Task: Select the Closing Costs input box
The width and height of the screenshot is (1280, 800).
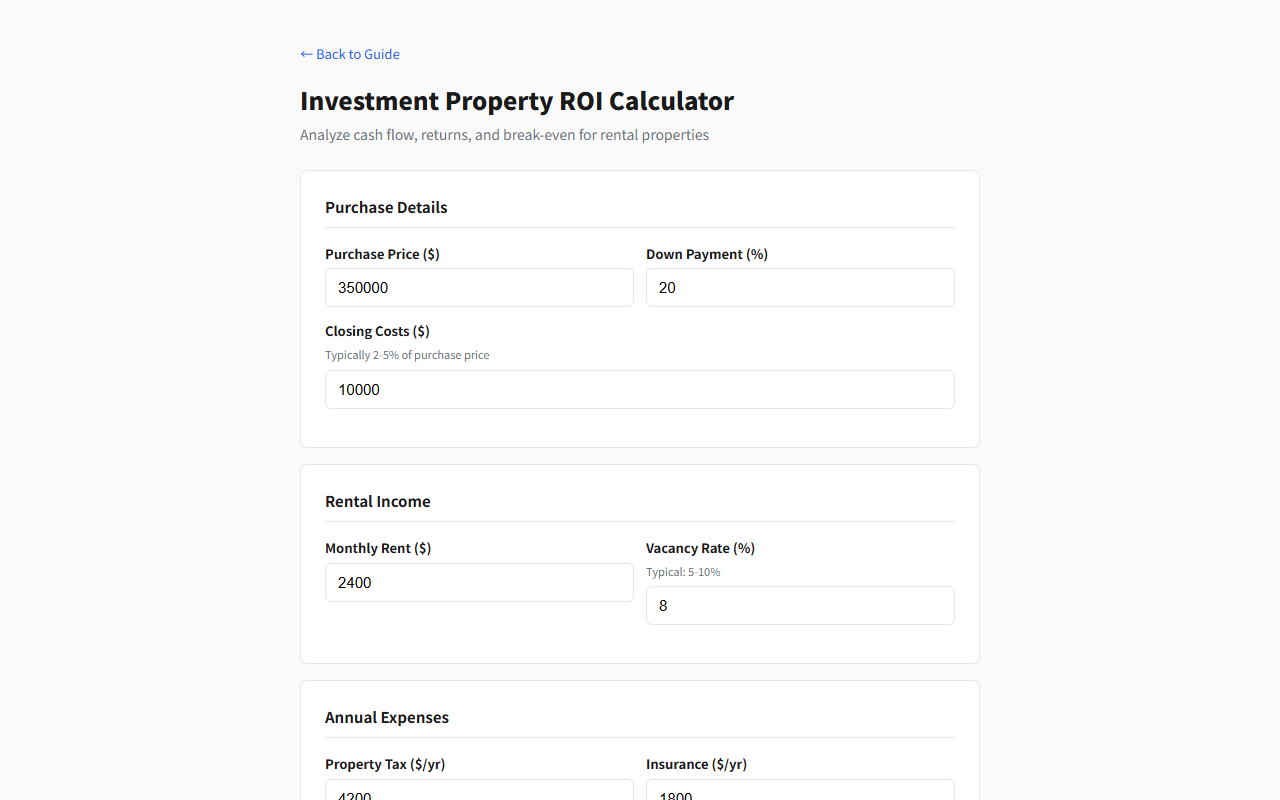Action: point(639,390)
